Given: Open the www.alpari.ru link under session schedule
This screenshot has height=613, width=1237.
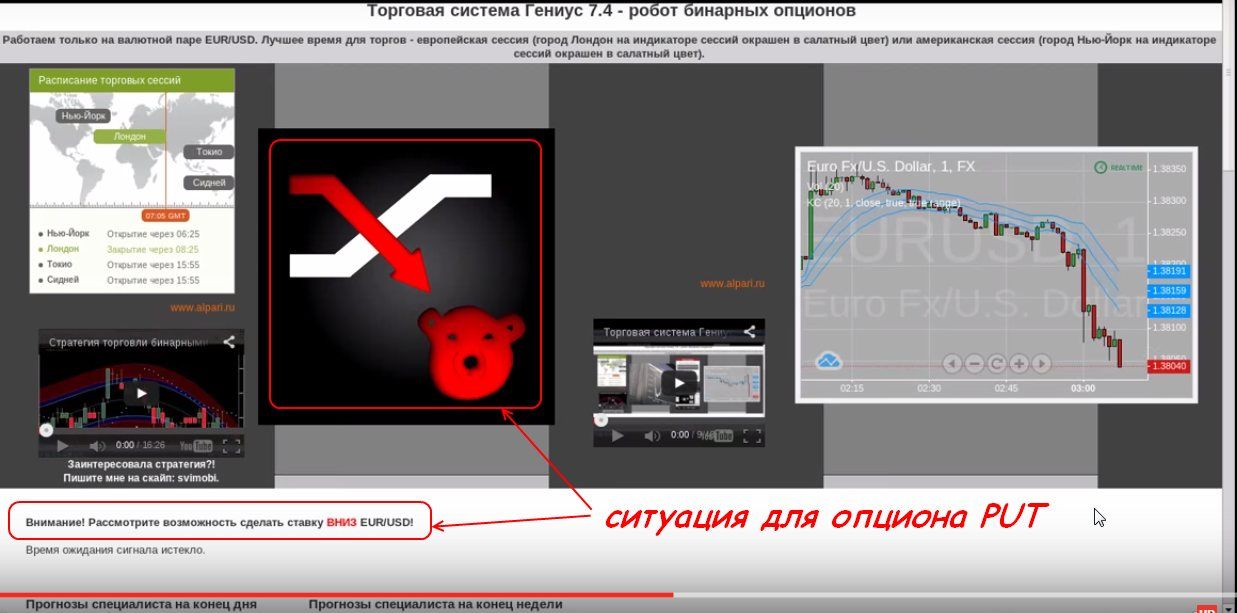Looking at the screenshot, I should coord(202,308).
